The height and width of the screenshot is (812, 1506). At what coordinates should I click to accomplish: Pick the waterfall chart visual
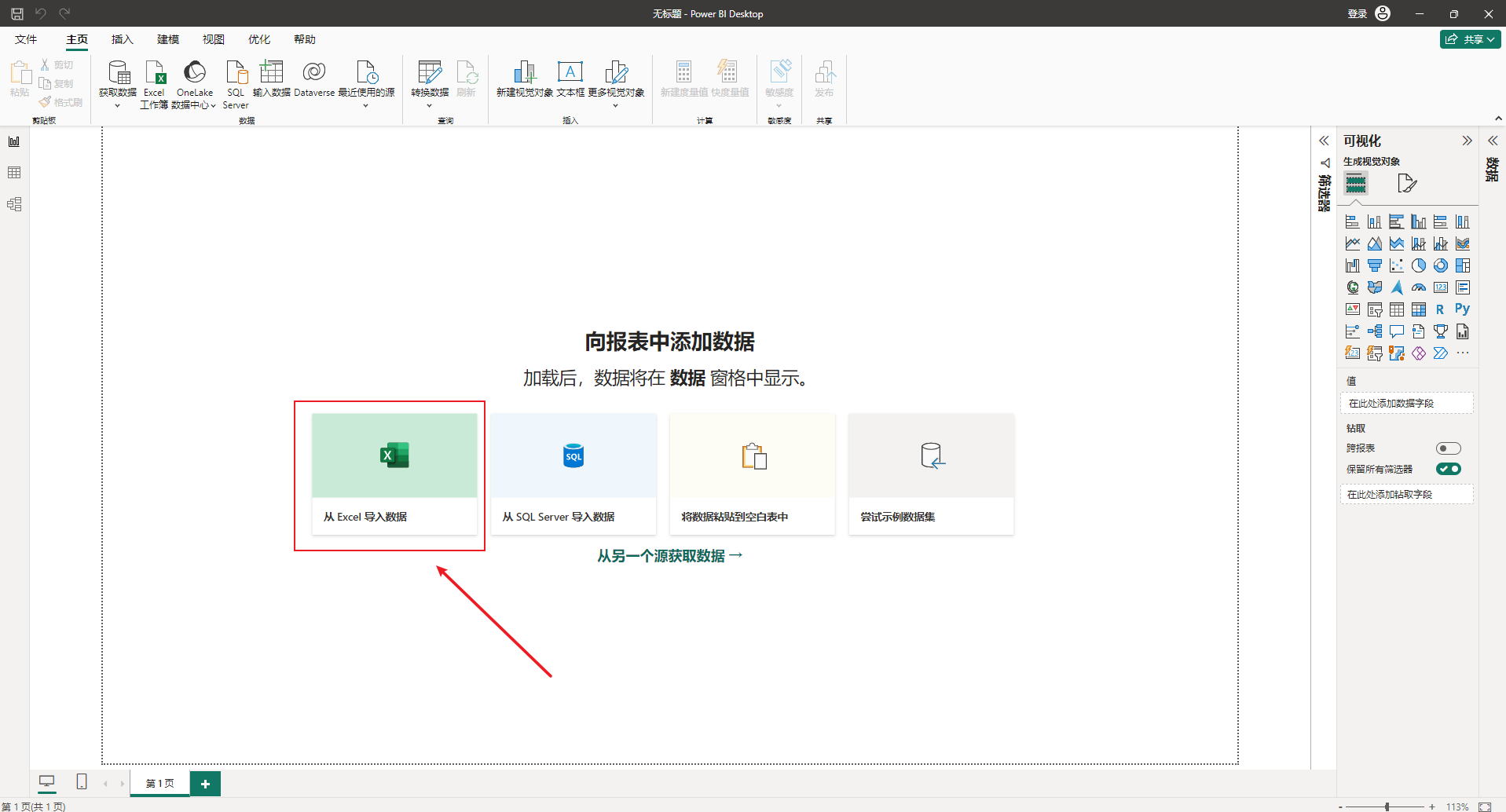tap(1352, 266)
